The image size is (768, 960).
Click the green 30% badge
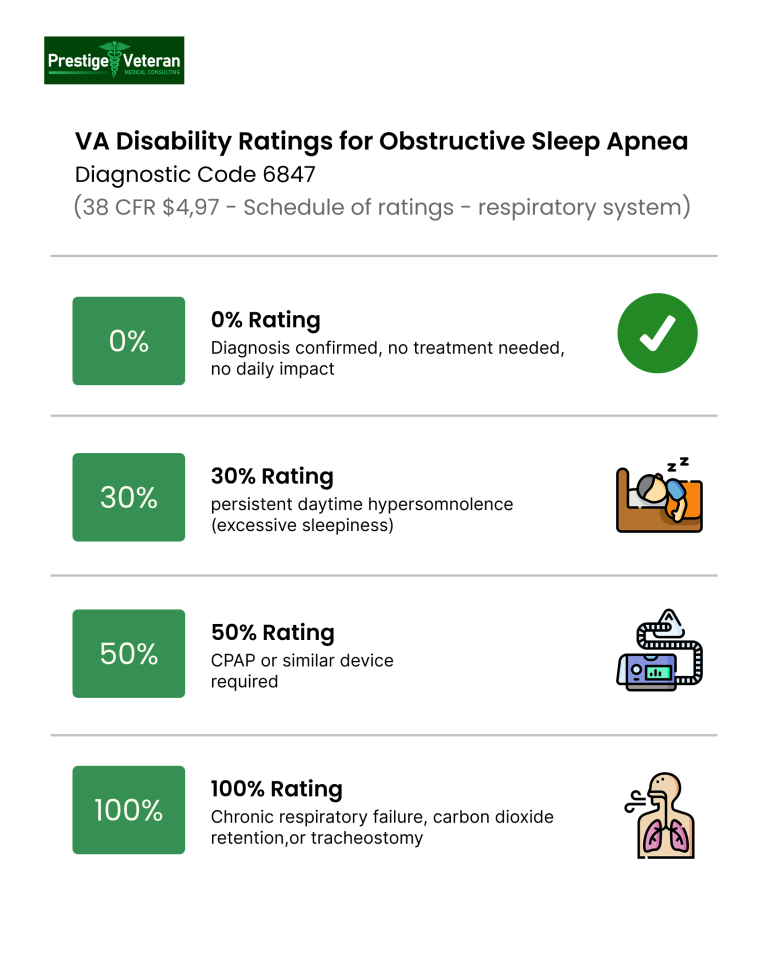click(x=129, y=497)
